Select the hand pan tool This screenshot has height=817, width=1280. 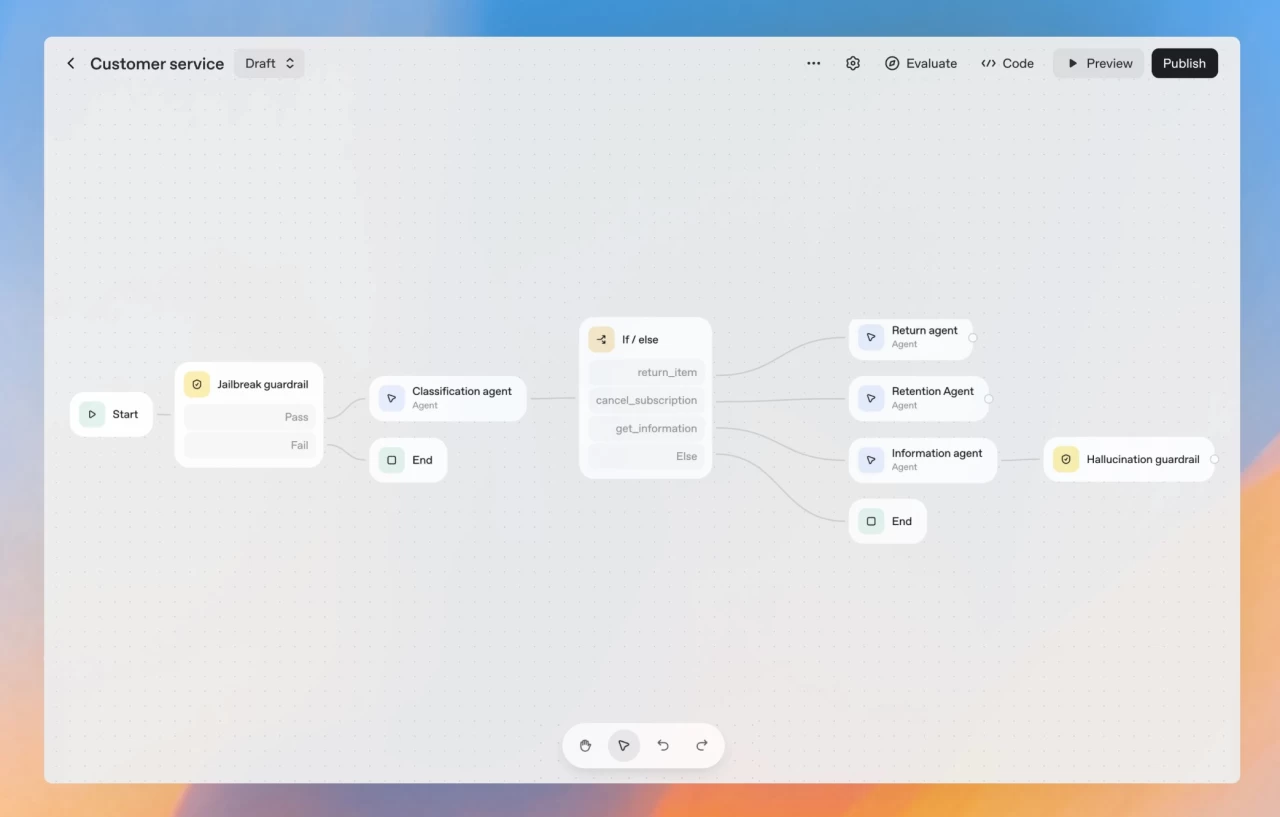pyautogui.click(x=585, y=745)
